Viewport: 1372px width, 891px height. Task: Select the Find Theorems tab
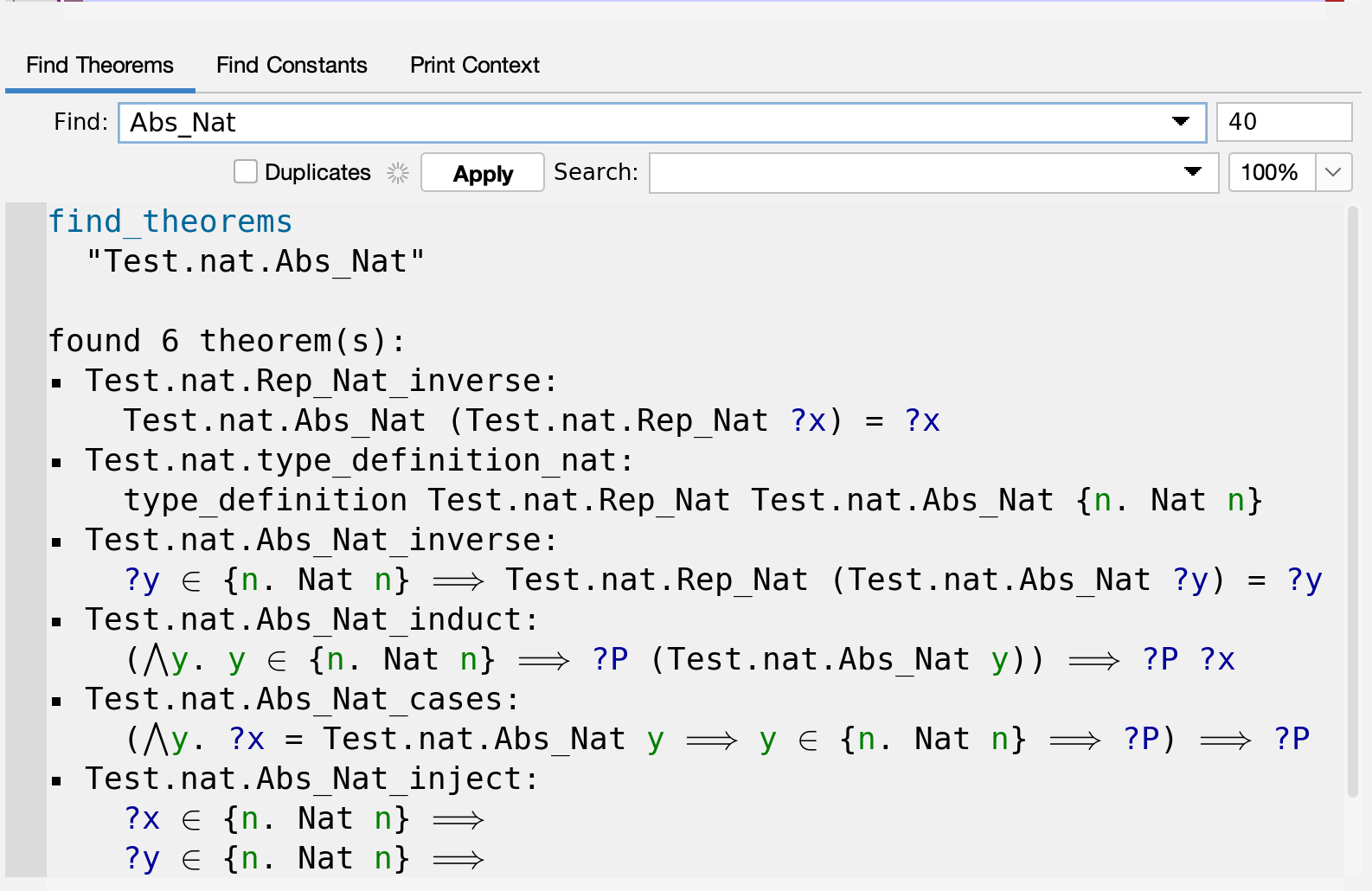point(99,65)
